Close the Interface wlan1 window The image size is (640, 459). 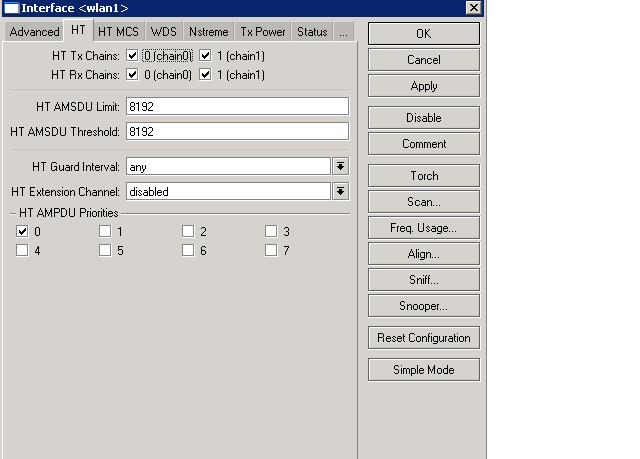[x=473, y=7]
